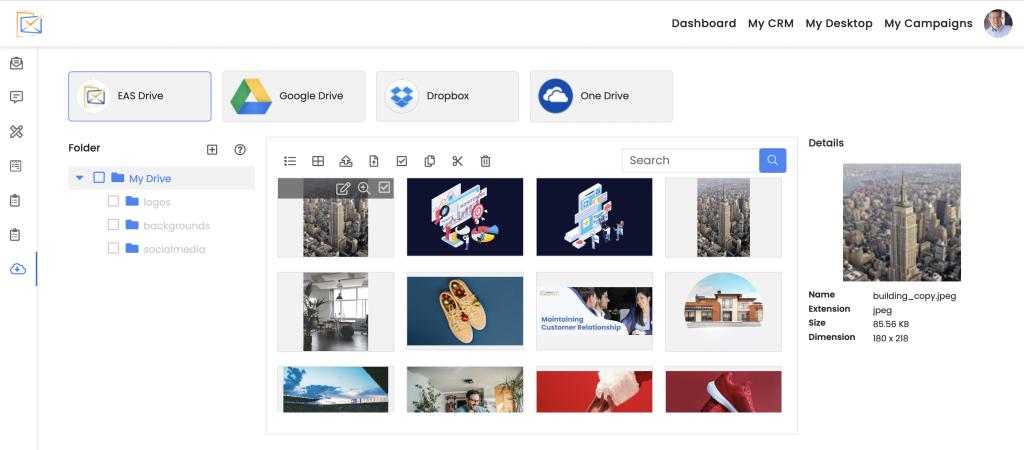The image size is (1024, 450).
Task: Open the cloud drive sidebar icon
Action: pyautogui.click(x=17, y=269)
